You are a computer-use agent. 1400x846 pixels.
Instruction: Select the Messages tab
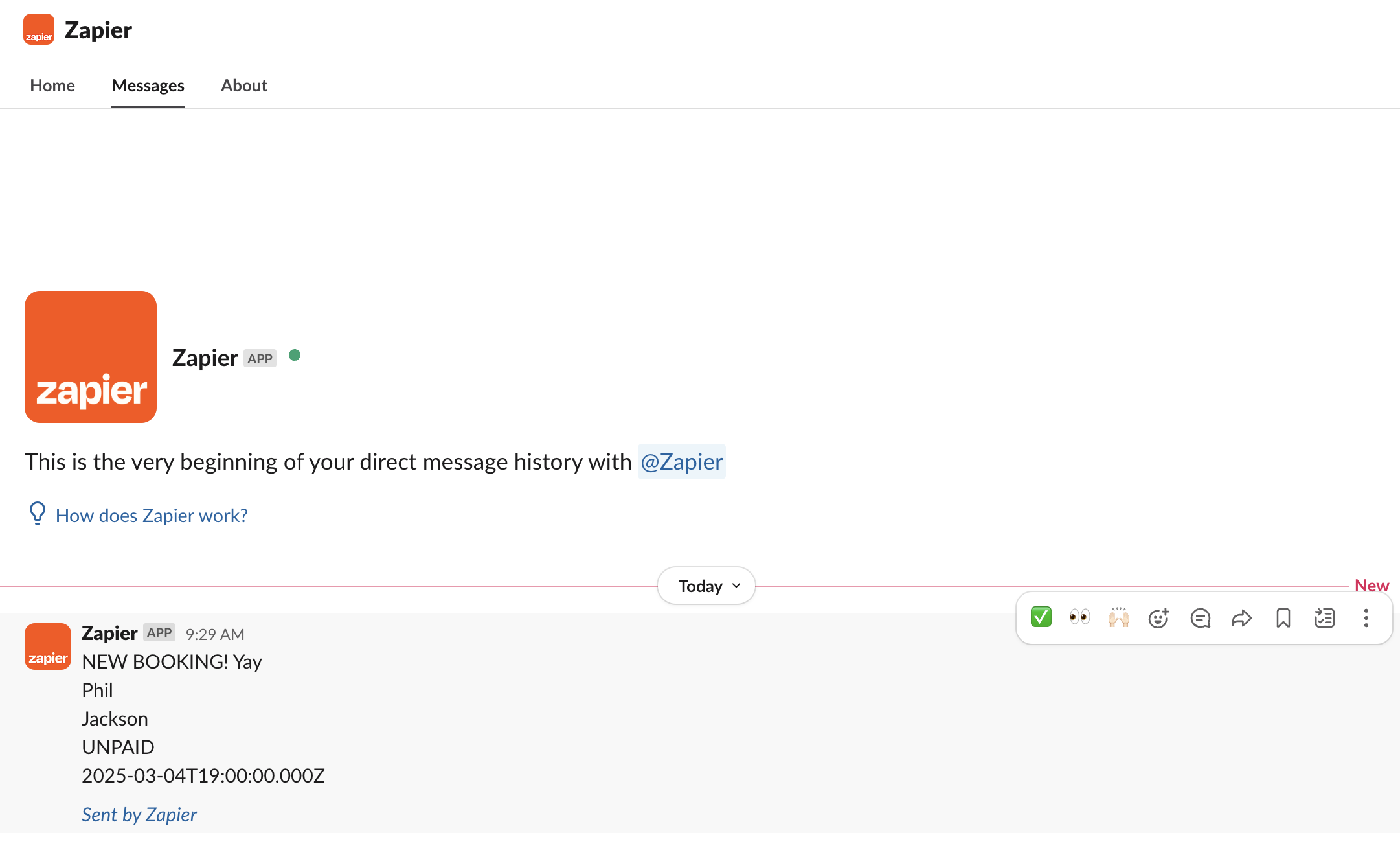pos(148,86)
